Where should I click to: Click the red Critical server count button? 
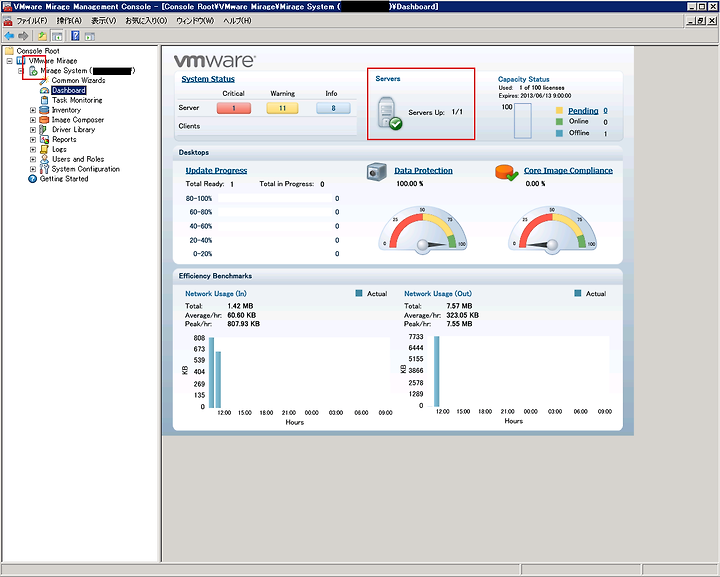coord(234,108)
